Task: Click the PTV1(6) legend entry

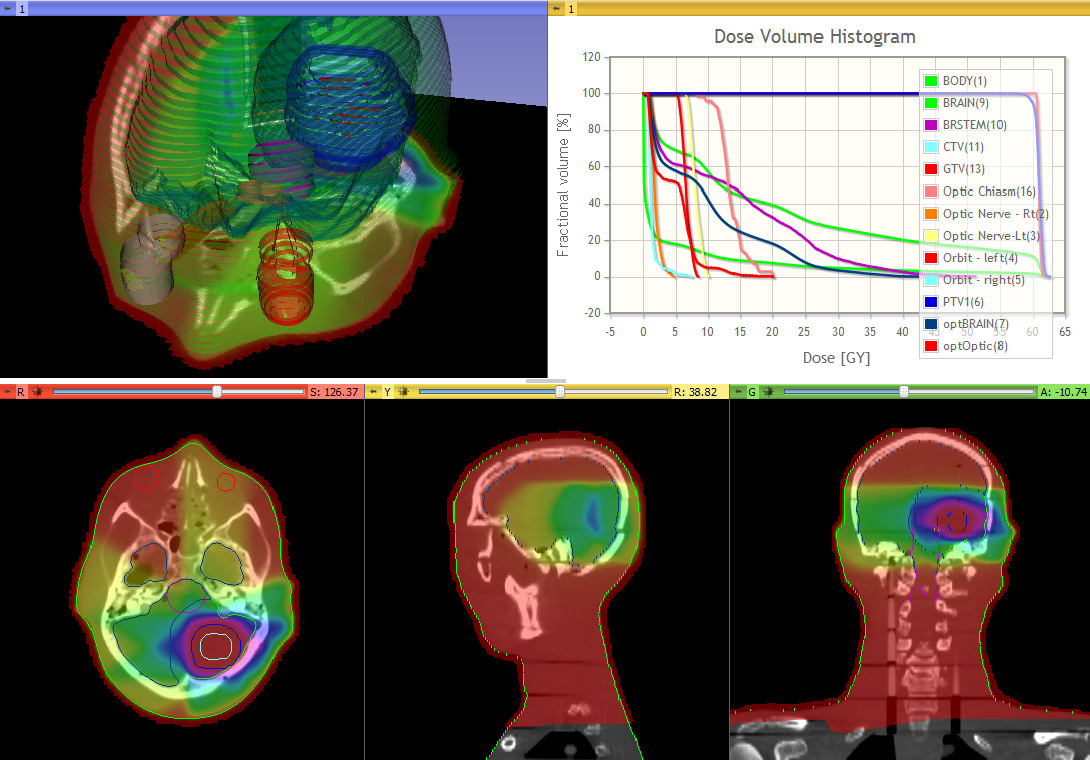Action: point(963,302)
